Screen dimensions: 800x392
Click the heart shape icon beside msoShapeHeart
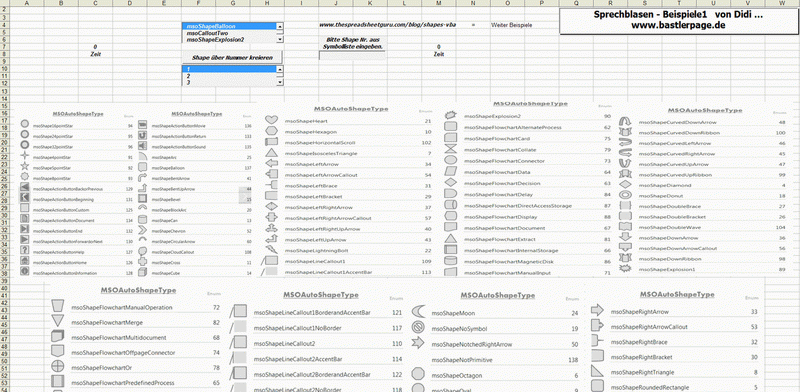pyautogui.click(x=271, y=120)
